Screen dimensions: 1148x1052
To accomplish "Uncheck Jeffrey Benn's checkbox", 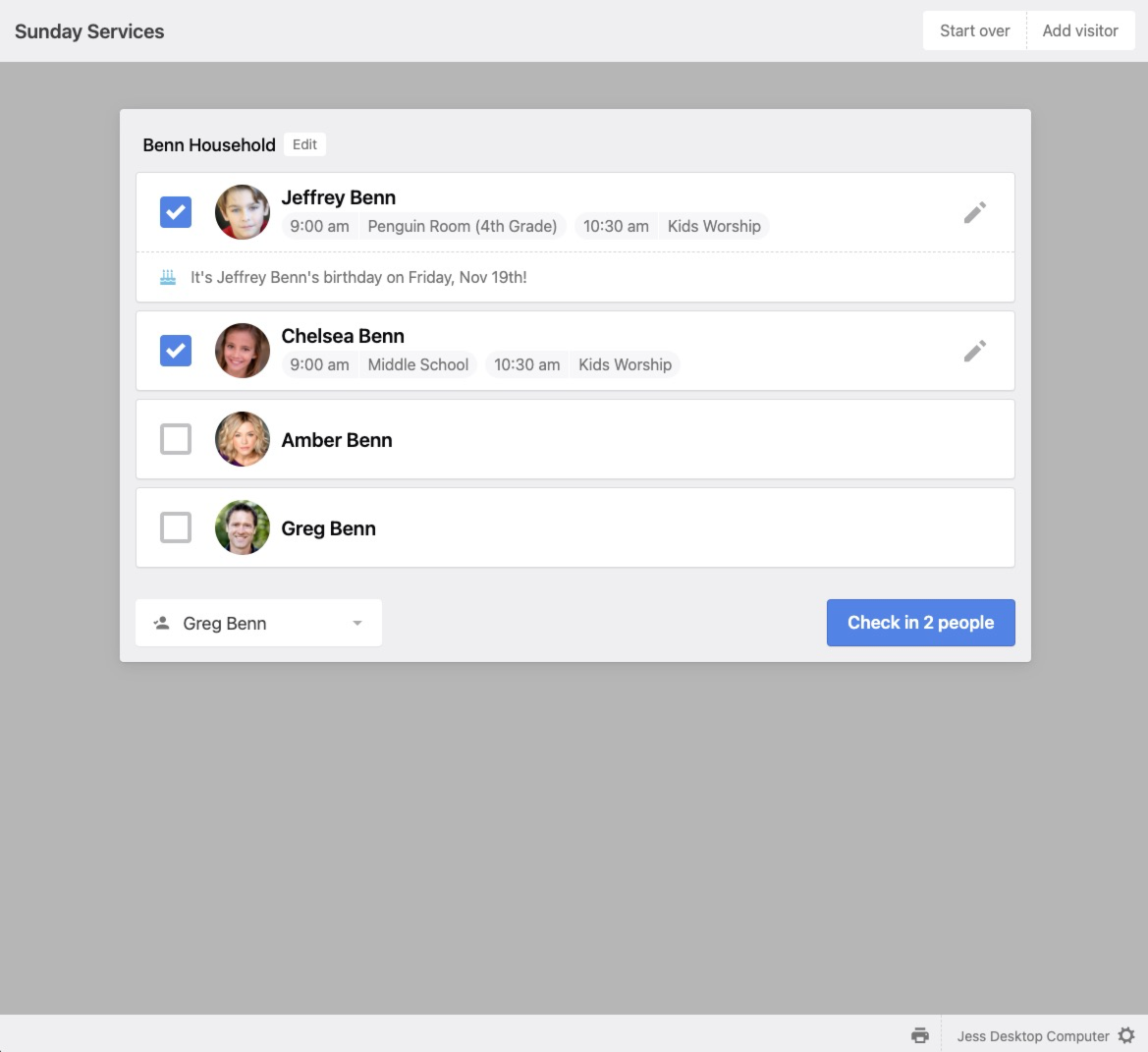I will click(176, 212).
